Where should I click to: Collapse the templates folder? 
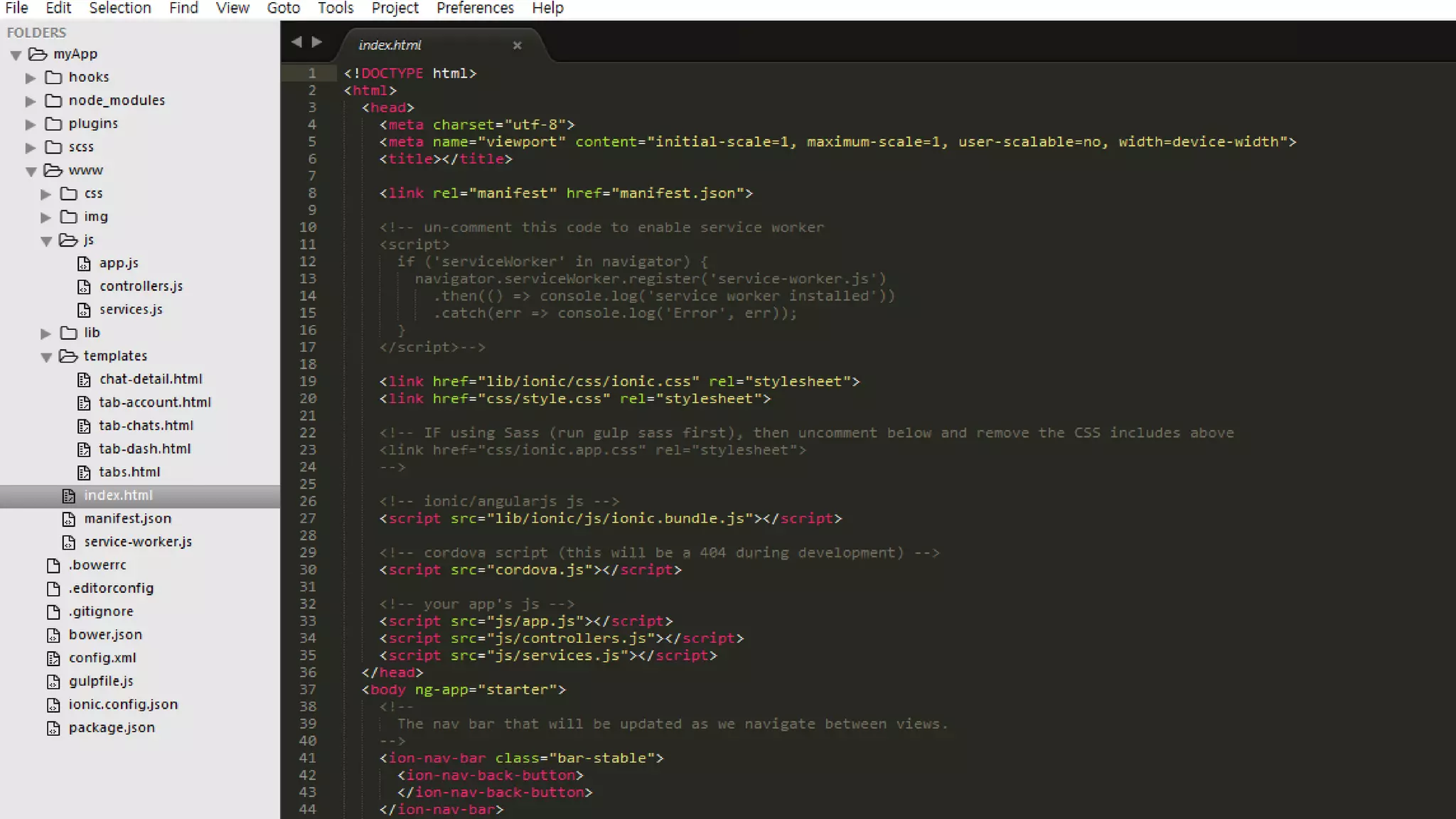46,357
